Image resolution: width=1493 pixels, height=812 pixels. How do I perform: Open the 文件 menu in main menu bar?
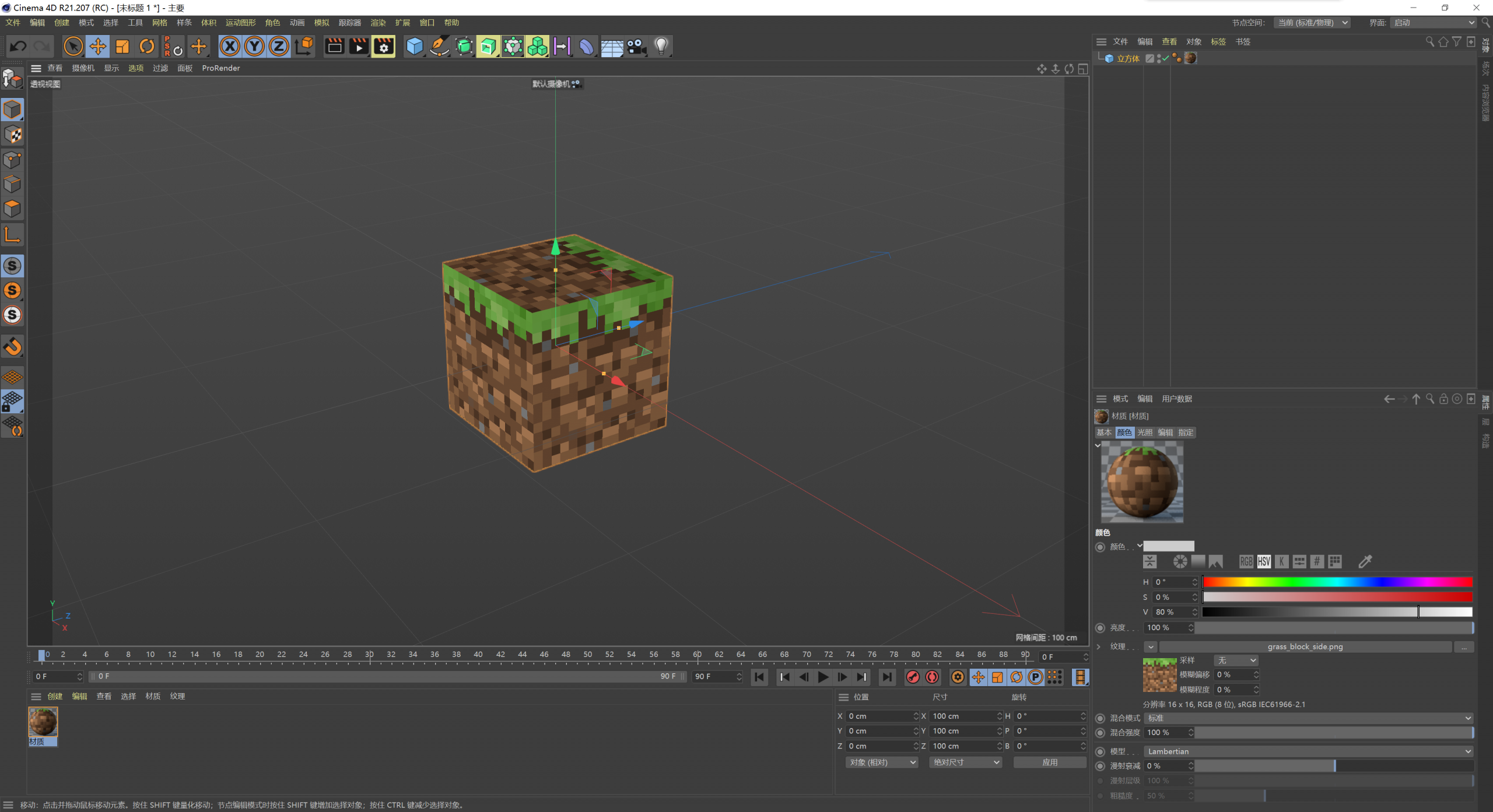13,22
